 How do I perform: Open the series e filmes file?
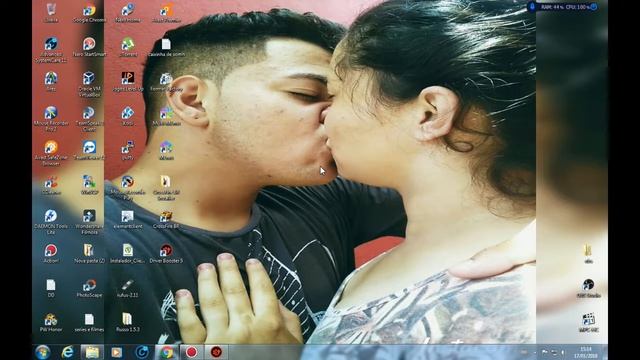pyautogui.click(x=89, y=322)
